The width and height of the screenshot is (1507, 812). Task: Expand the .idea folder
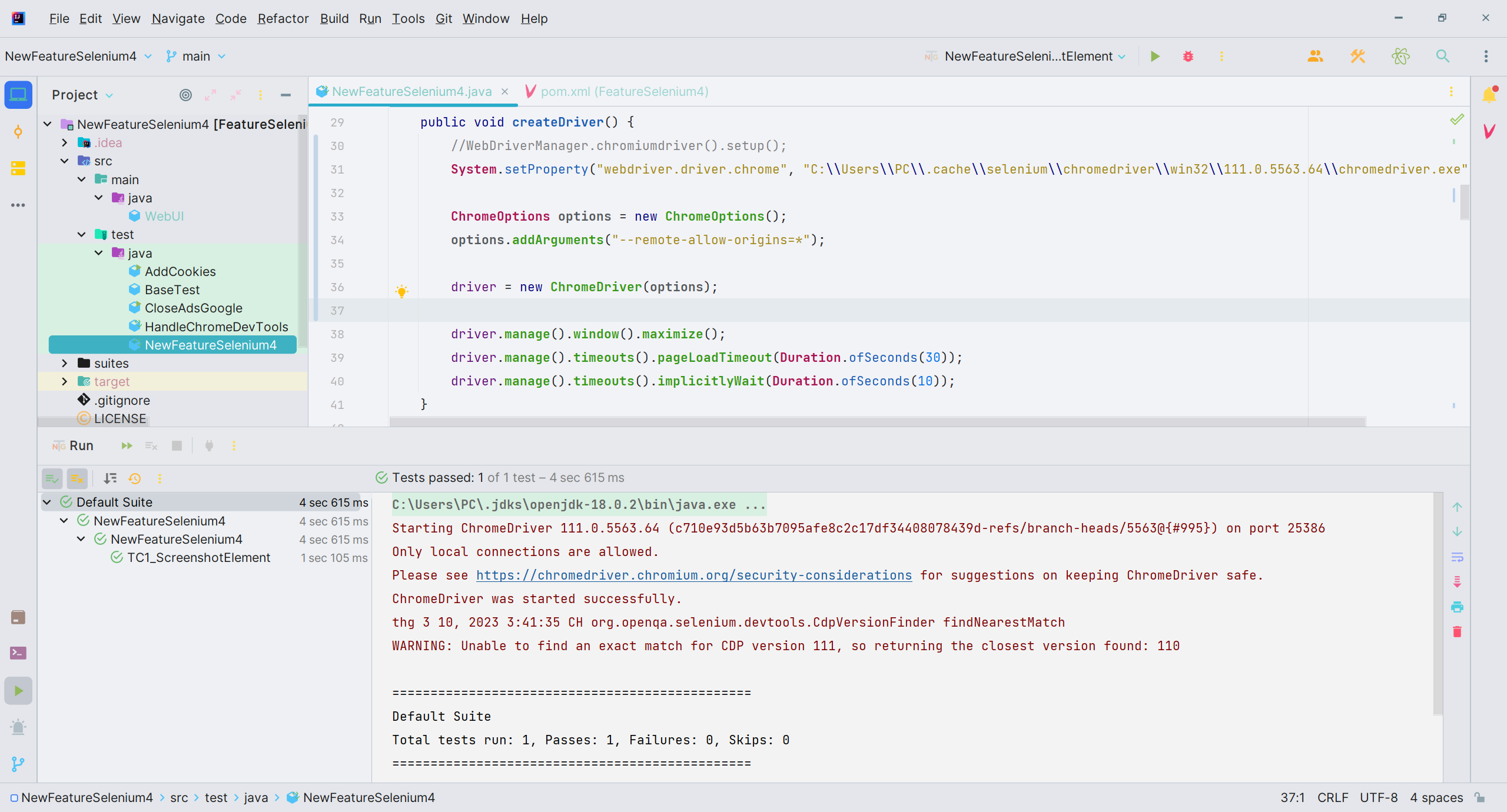click(65, 142)
